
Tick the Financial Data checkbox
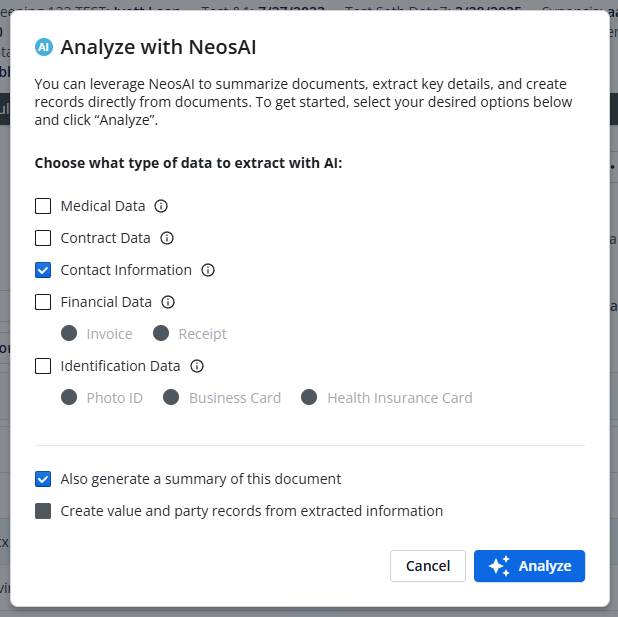[x=43, y=302]
